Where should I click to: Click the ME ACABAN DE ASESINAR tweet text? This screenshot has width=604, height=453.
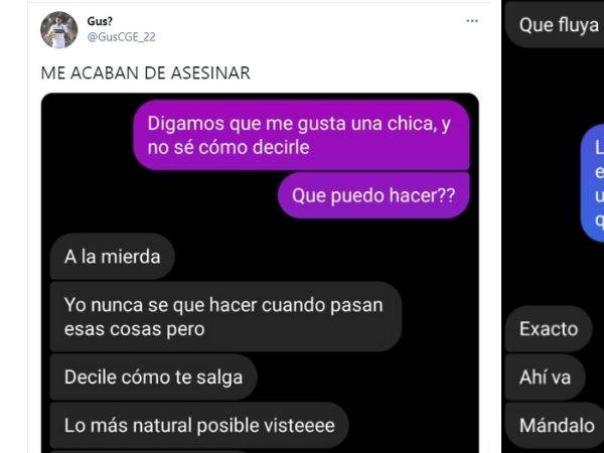point(146,73)
